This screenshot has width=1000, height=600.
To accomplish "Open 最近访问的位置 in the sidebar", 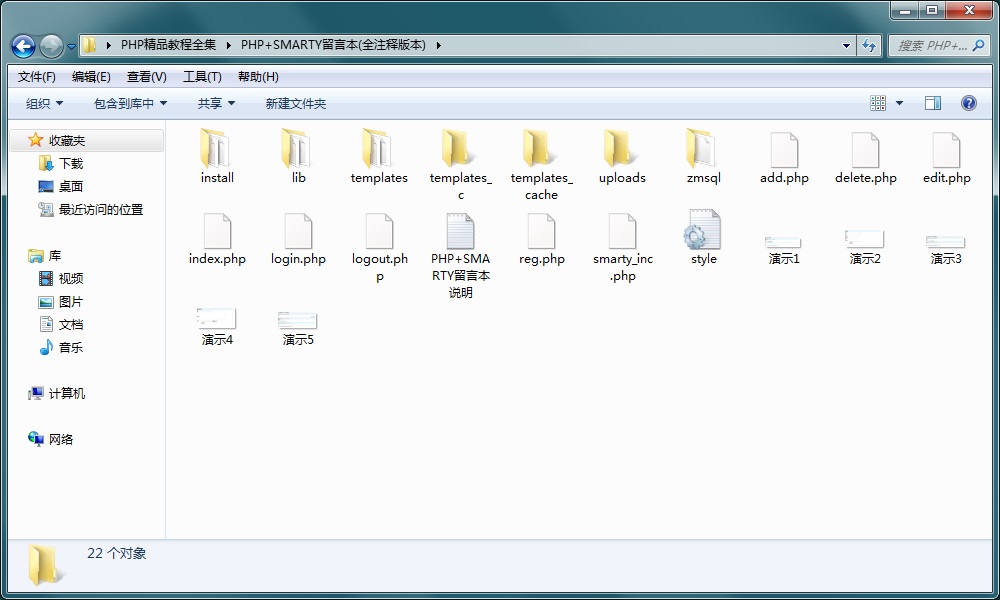I will [101, 210].
